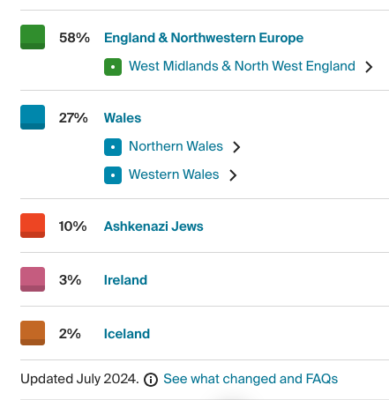Image resolution: width=389 pixels, height=400 pixels.
Task: Open See what changed and FAQs
Action: (x=251, y=379)
